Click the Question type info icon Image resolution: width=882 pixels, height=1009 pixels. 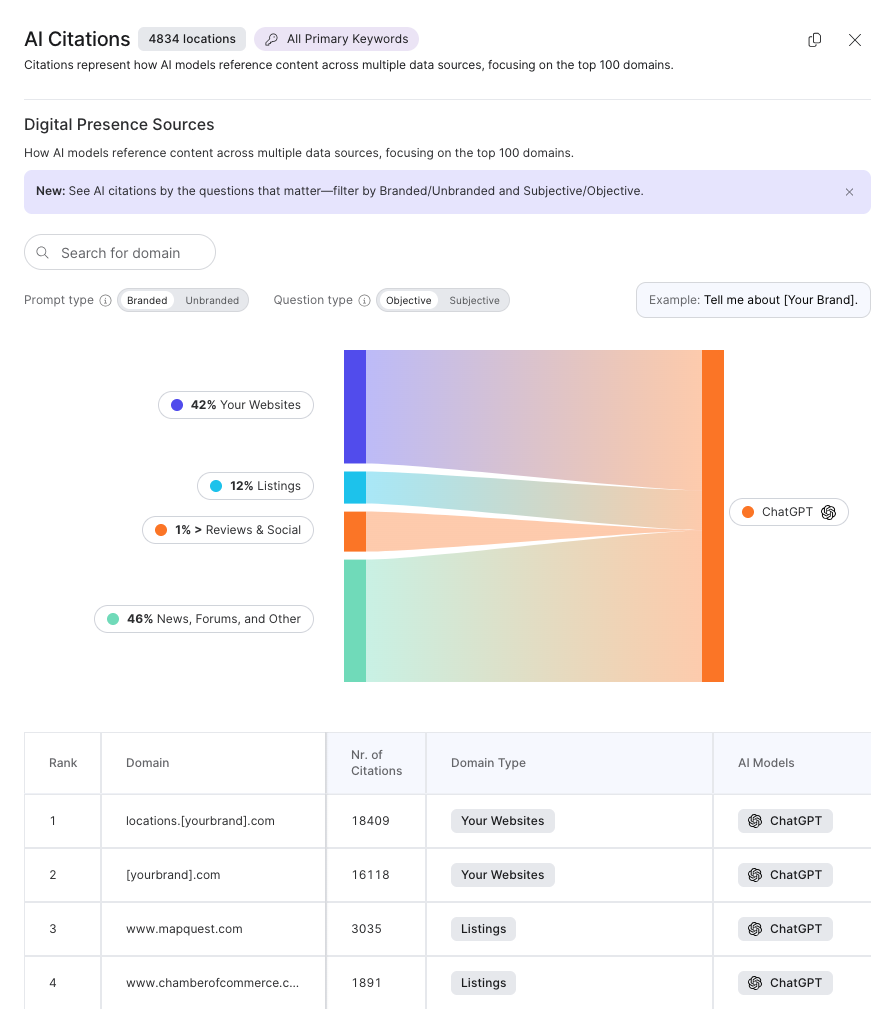click(x=365, y=301)
